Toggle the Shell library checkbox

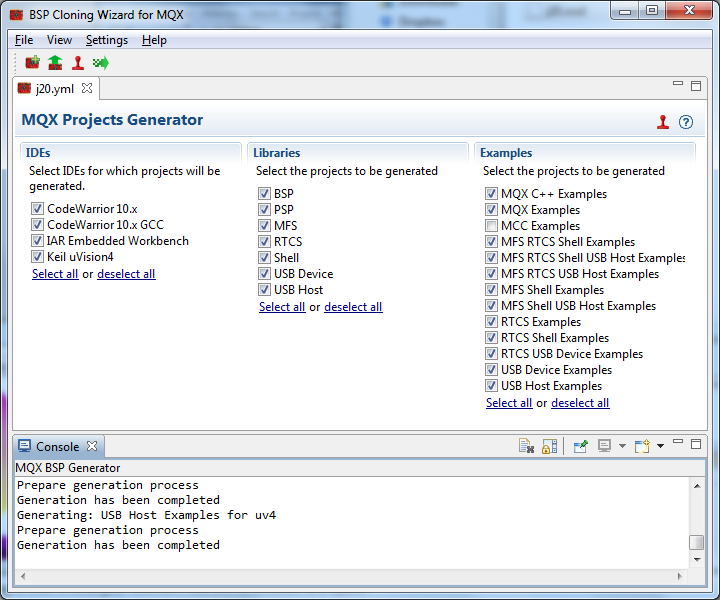[264, 258]
